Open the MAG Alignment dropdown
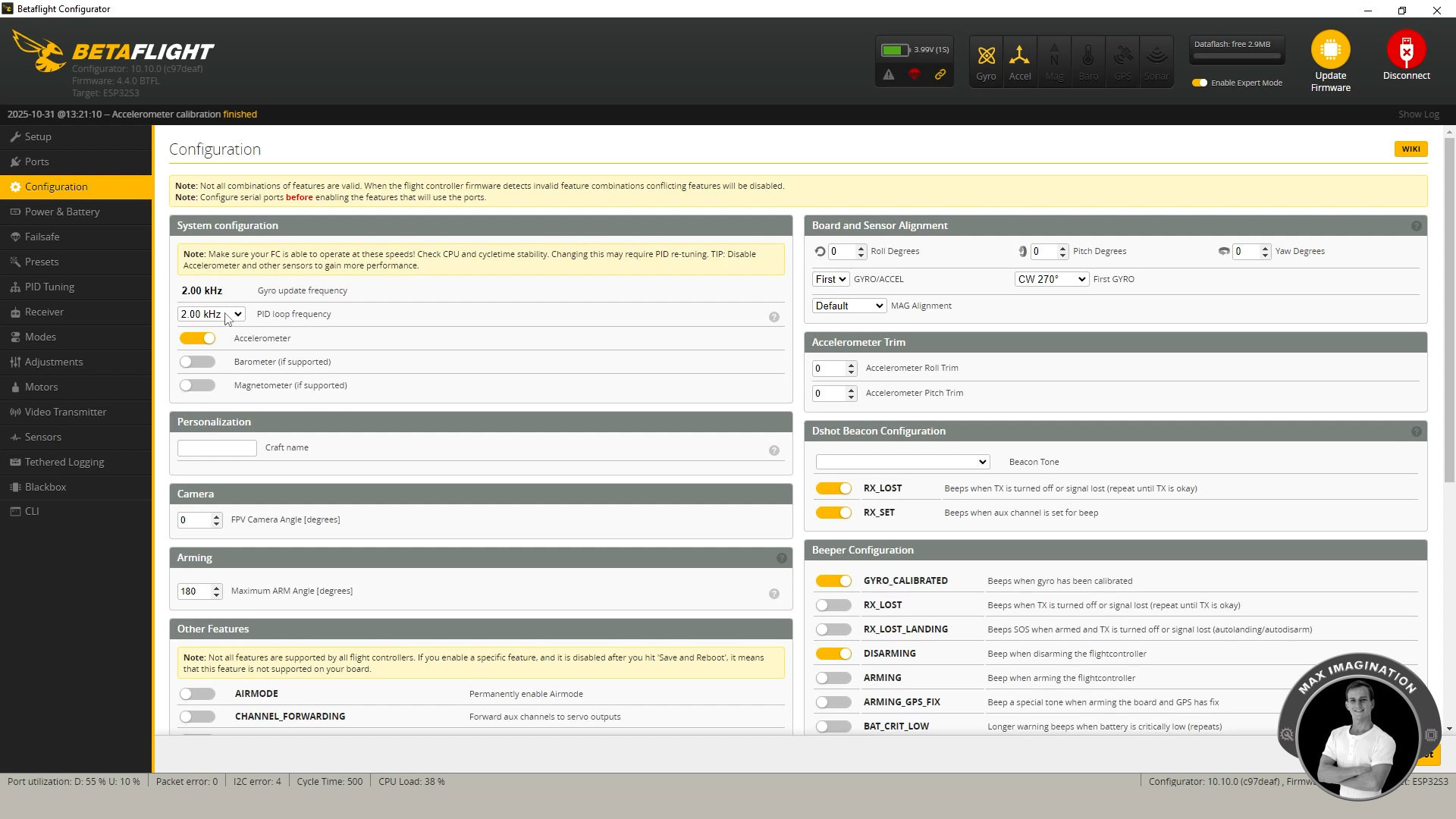The image size is (1456, 819). point(849,305)
